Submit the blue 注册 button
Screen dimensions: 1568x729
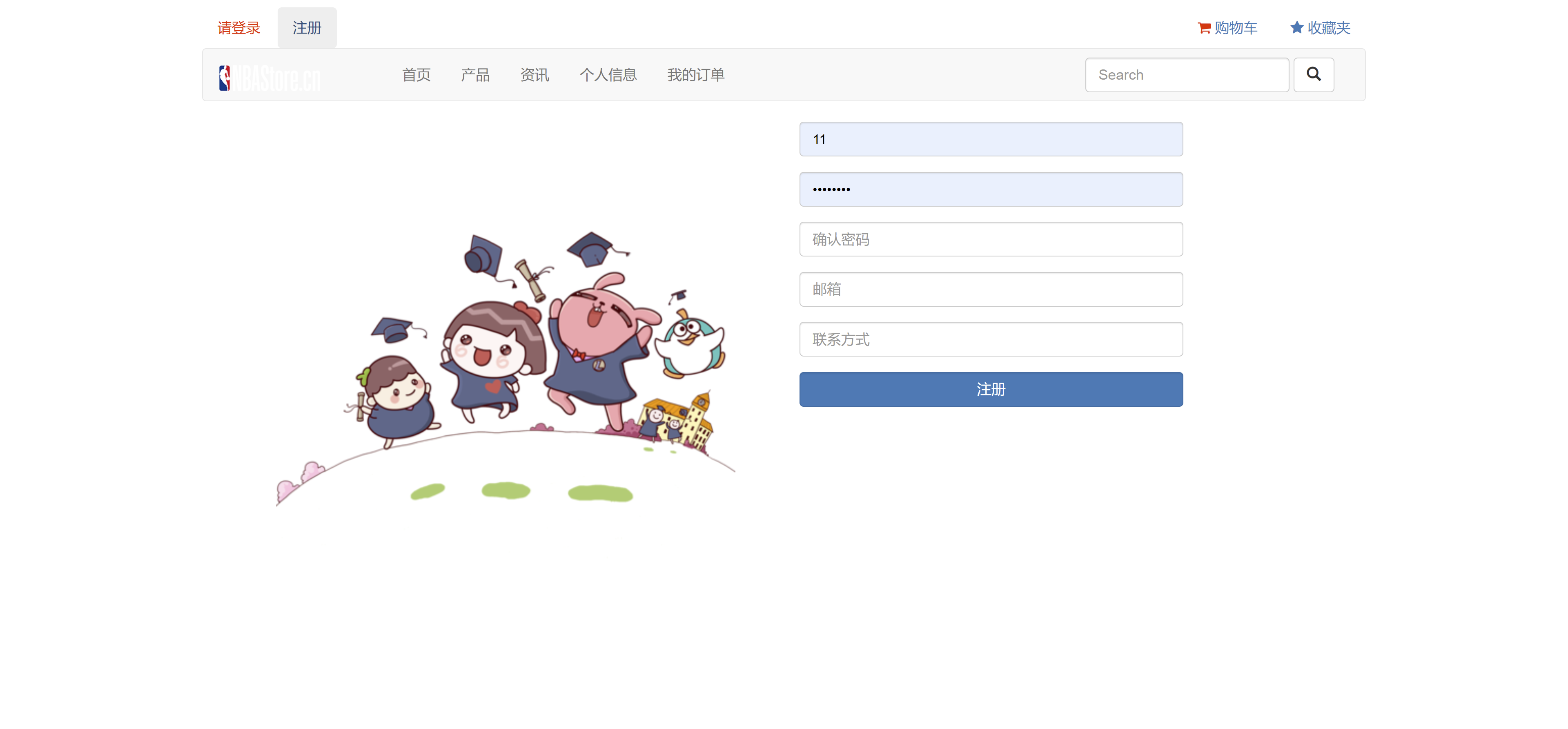click(991, 389)
